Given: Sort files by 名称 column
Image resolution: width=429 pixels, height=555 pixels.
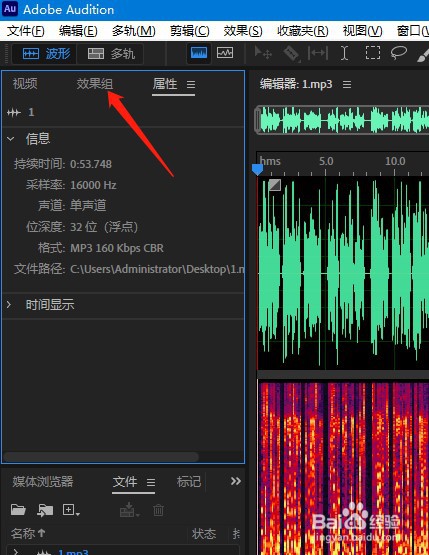Looking at the screenshot, I should click(28, 533).
